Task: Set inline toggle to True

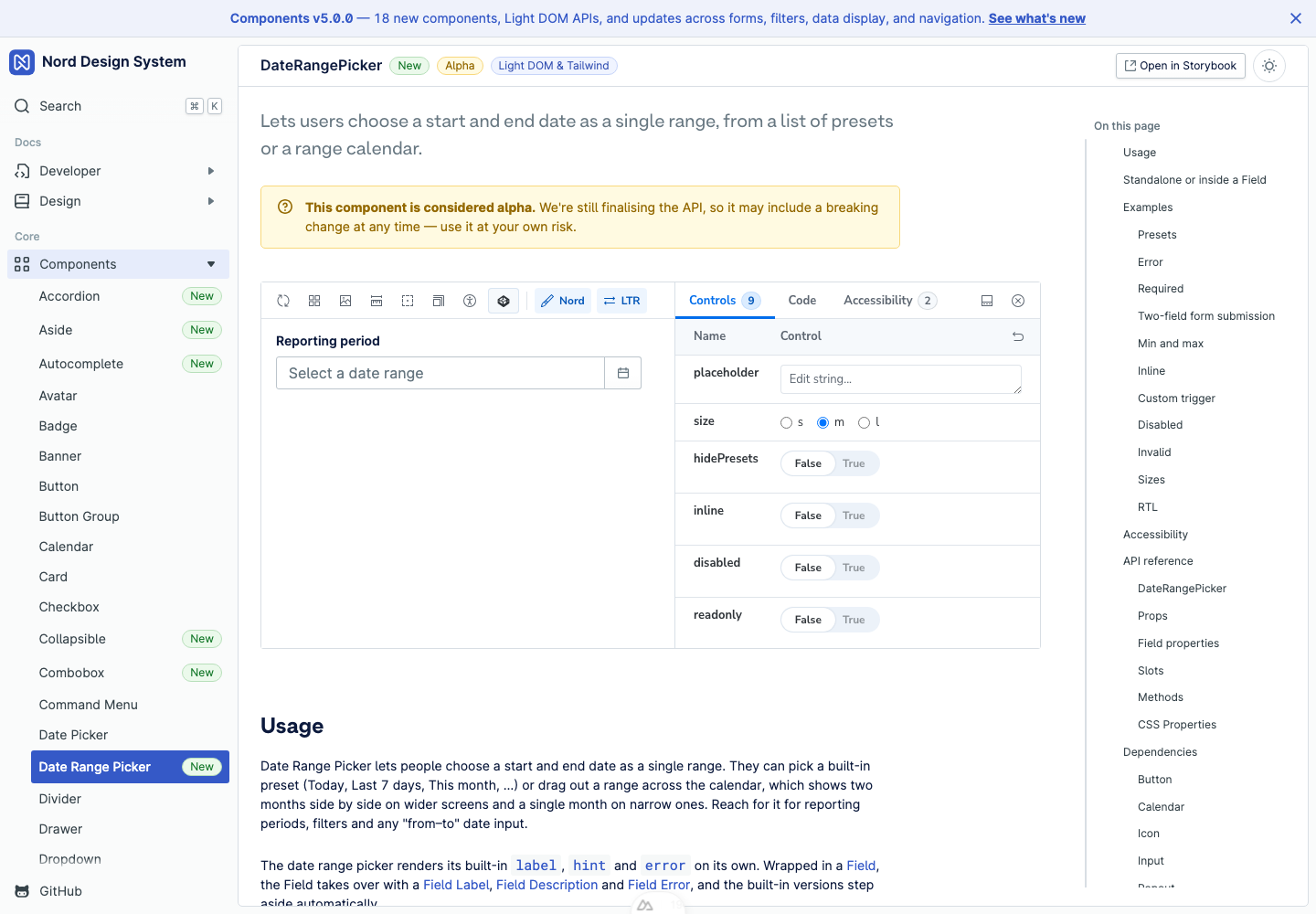Action: click(x=854, y=515)
